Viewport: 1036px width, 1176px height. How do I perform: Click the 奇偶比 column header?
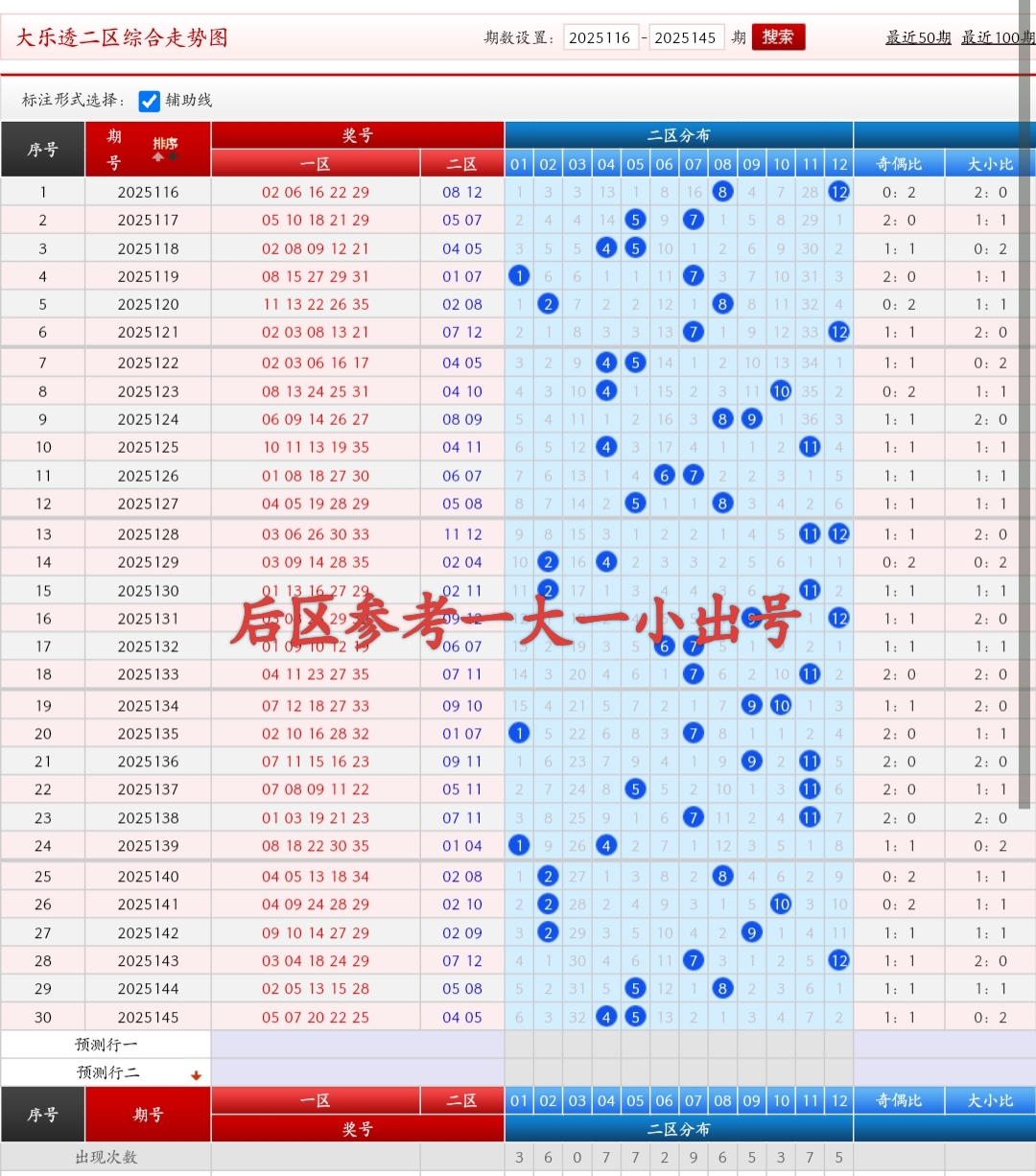pos(899,163)
